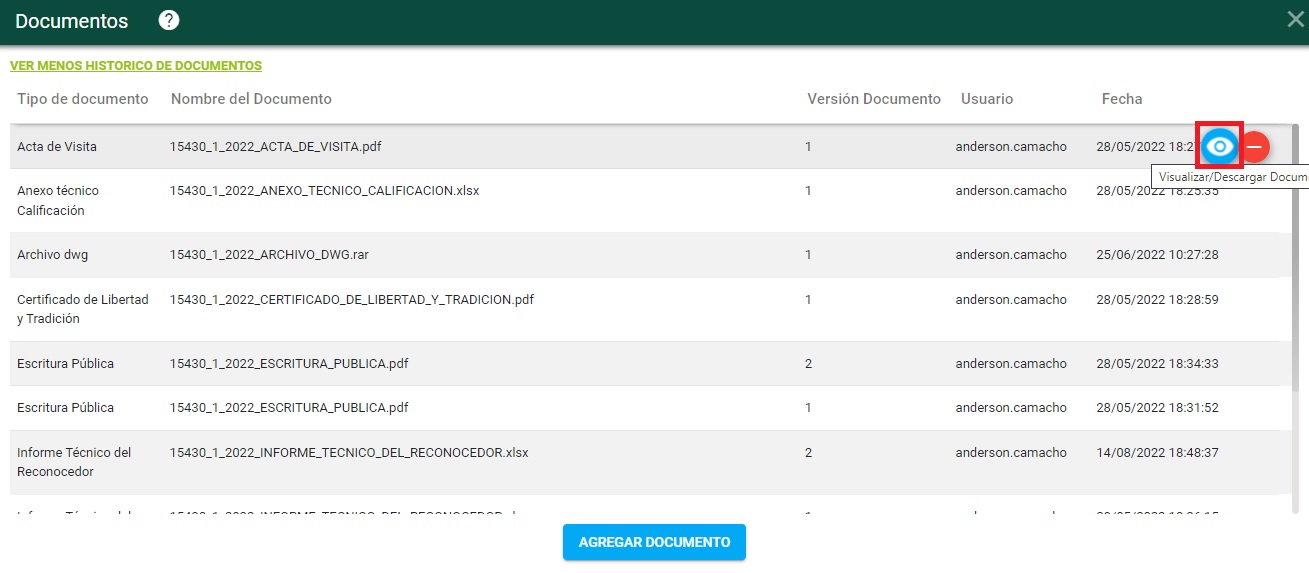Click date 14/08/2022 18:48:37
The height and width of the screenshot is (573, 1309).
pos(1157,453)
